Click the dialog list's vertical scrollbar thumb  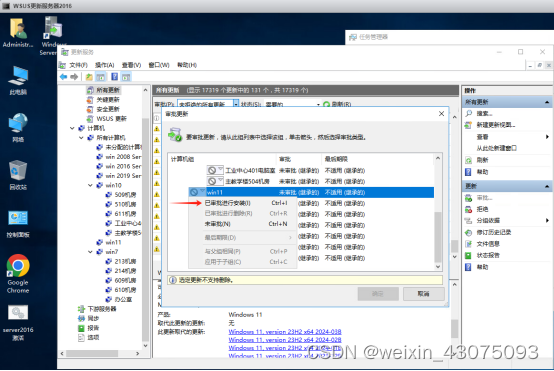[x=438, y=237]
